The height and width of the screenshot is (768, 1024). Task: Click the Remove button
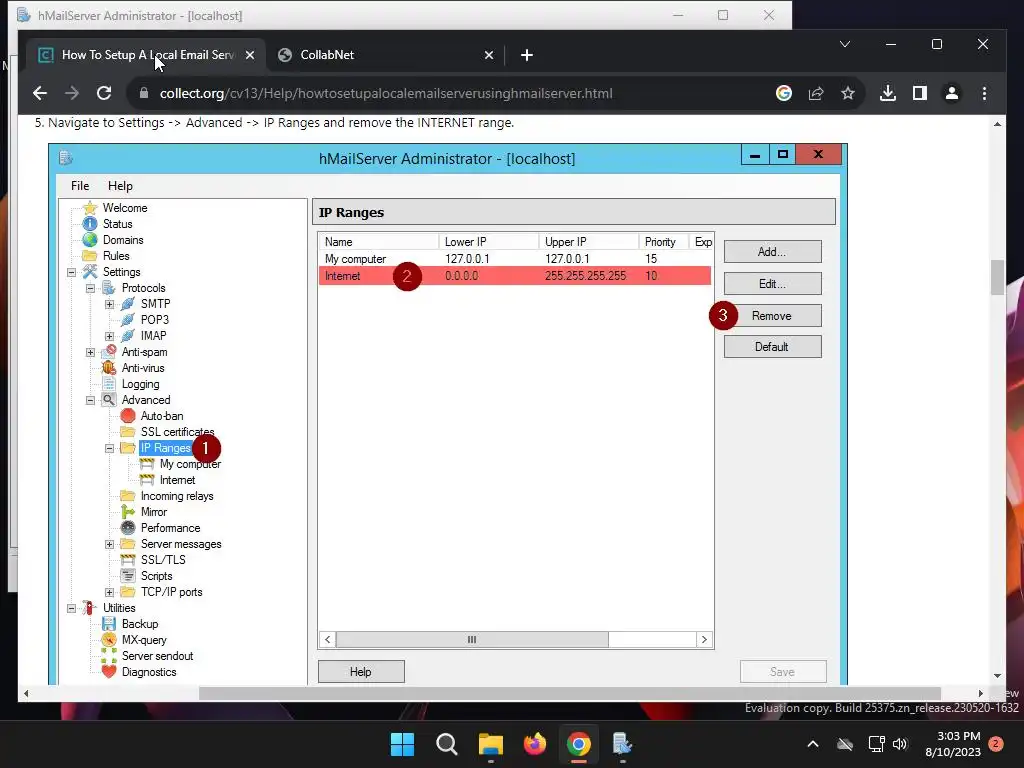pyautogui.click(x=773, y=315)
